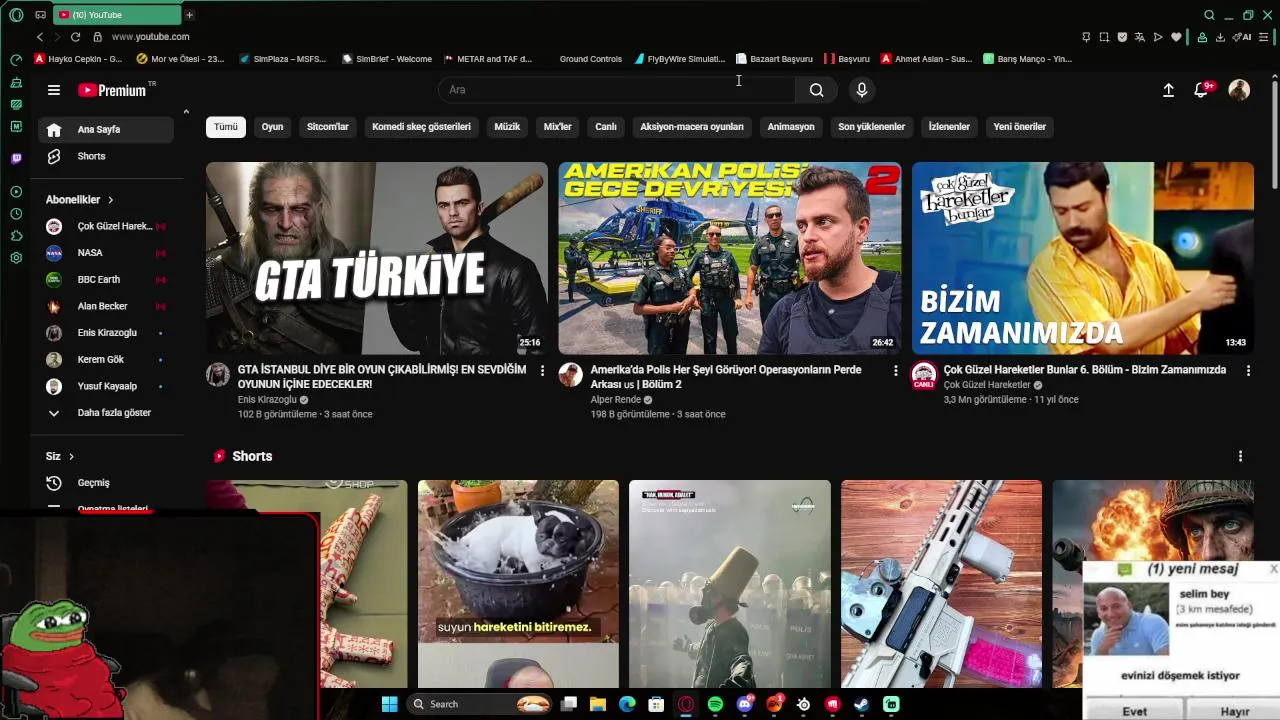Click the browser downloads icon
Image resolution: width=1280 pixels, height=720 pixels.
[1220, 37]
